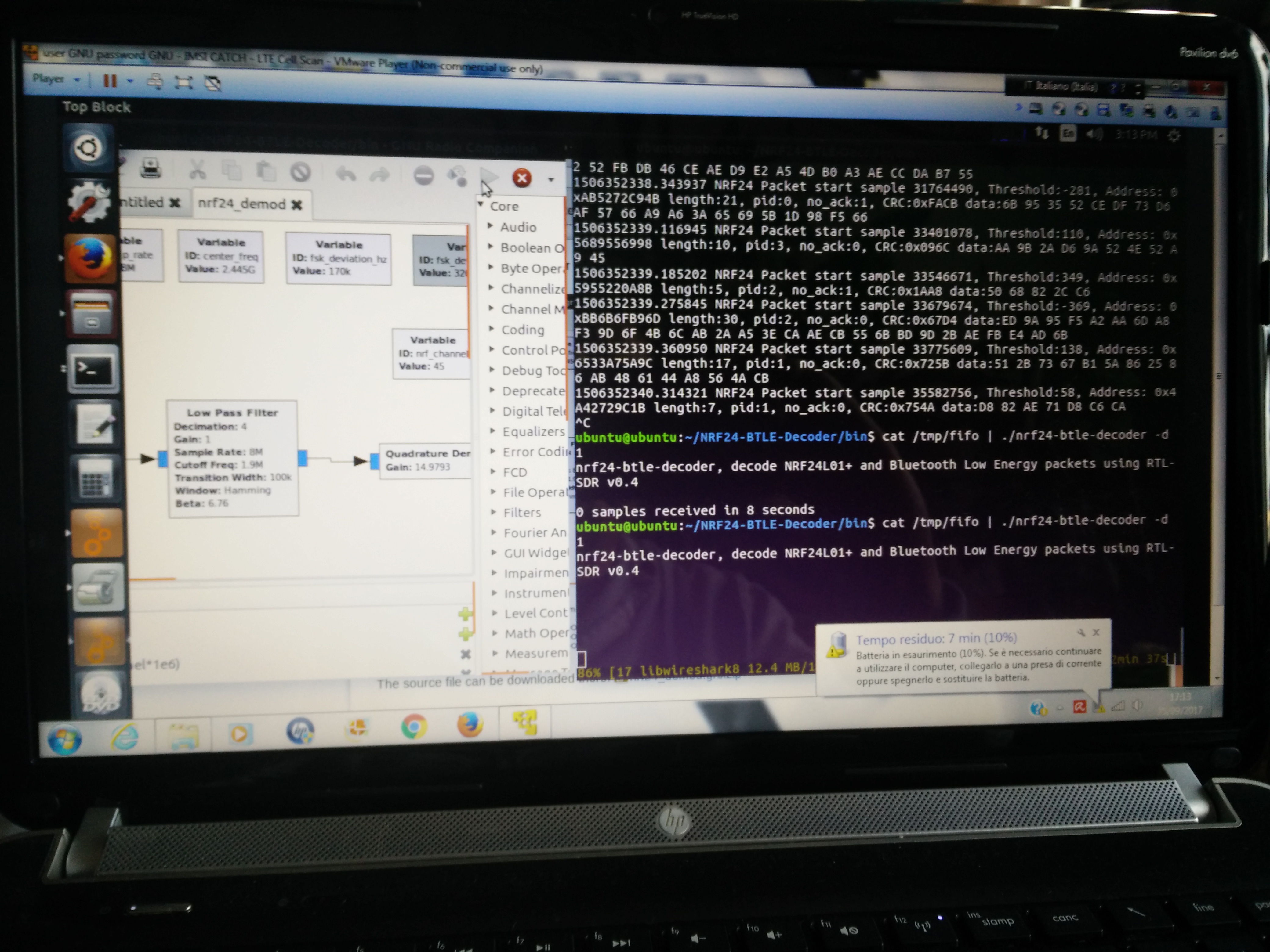This screenshot has height=952, width=1270.
Task: Click the disable block minus icon
Action: click(424, 175)
